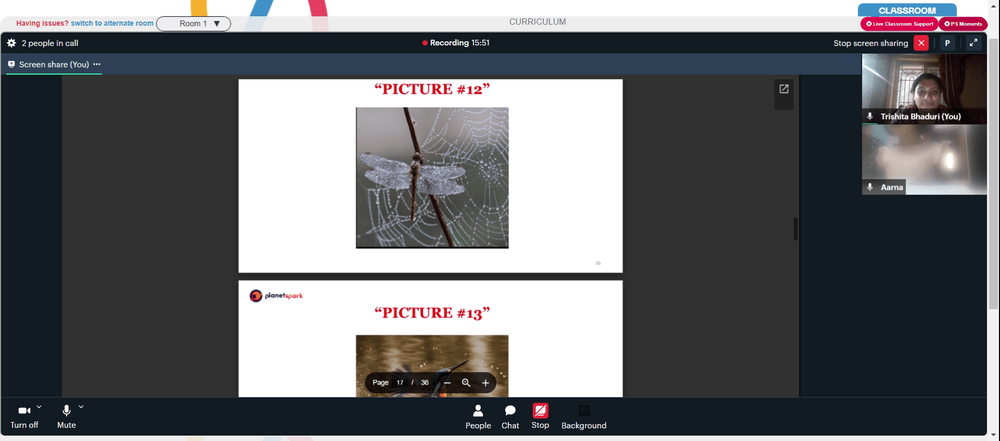1000x441 pixels.
Task: Click the Stop screen sharing label
Action: pos(871,43)
